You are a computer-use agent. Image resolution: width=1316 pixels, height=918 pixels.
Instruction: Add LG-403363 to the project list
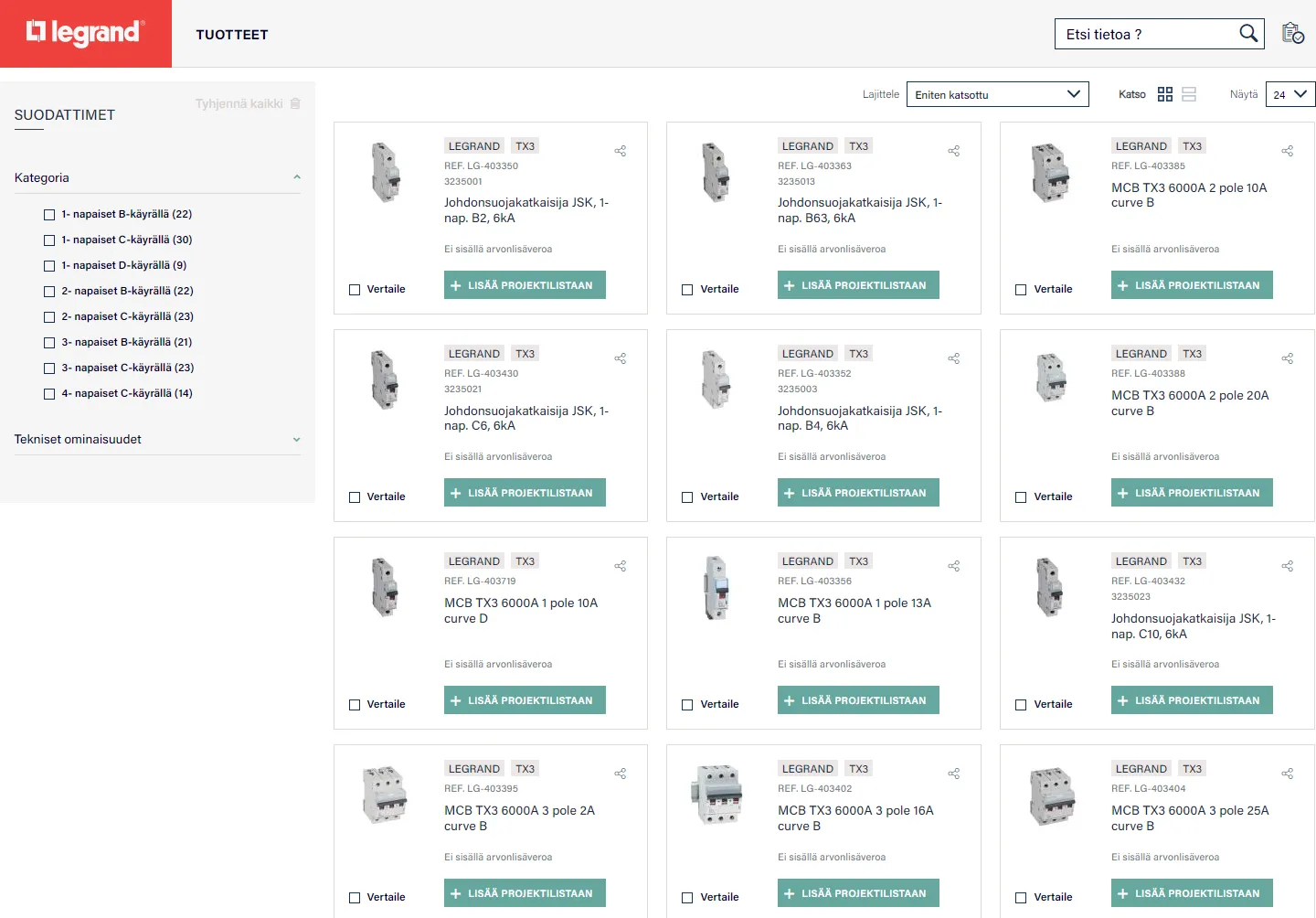(x=857, y=285)
